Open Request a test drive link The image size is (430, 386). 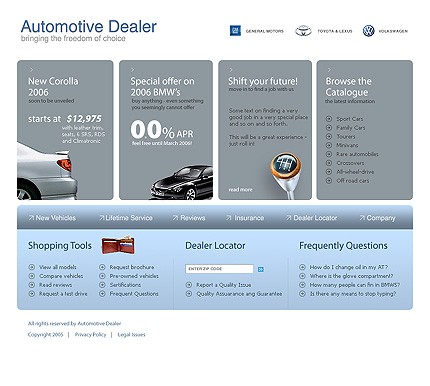click(x=63, y=294)
